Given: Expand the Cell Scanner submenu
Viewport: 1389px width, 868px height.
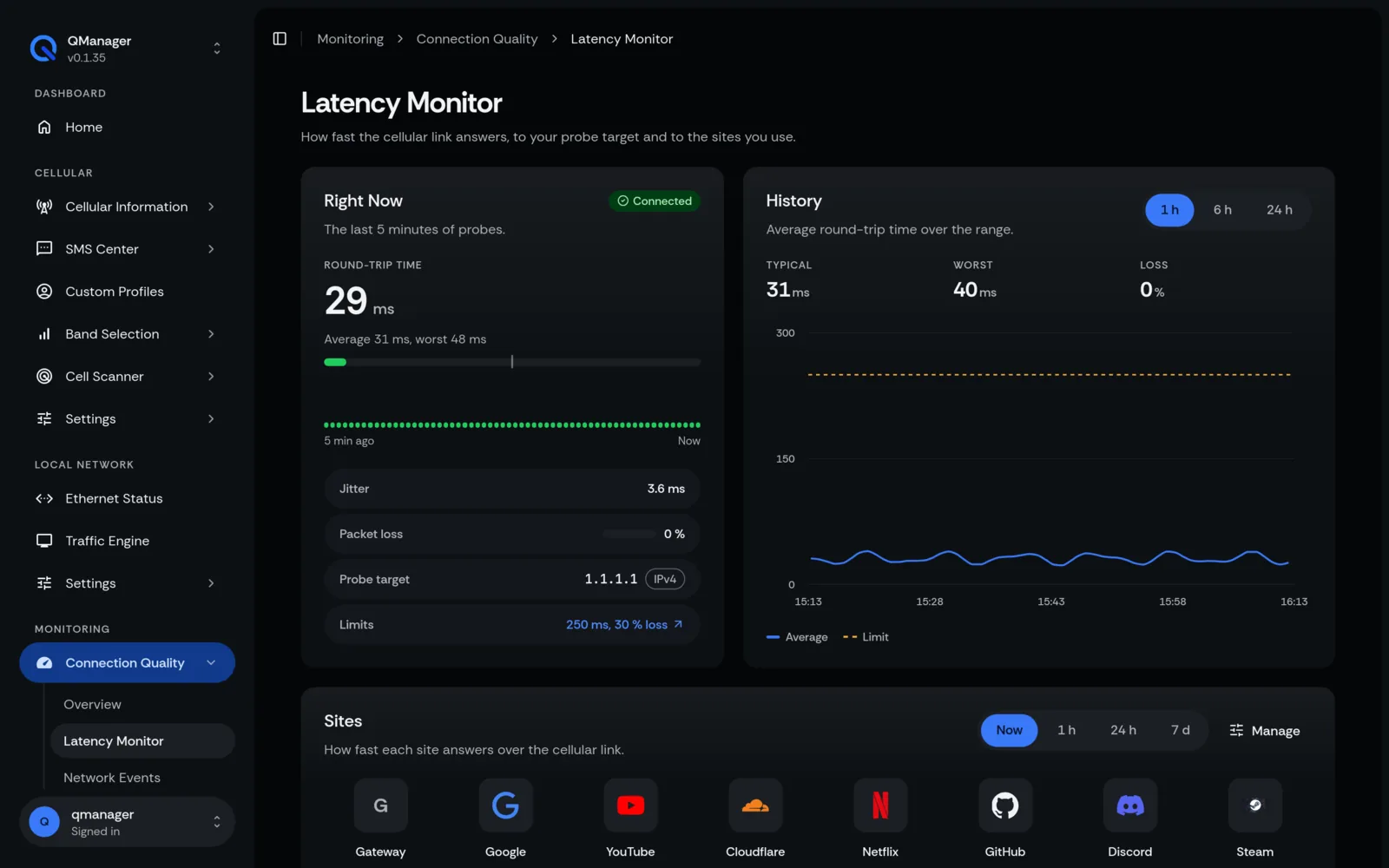Looking at the screenshot, I should point(211,377).
